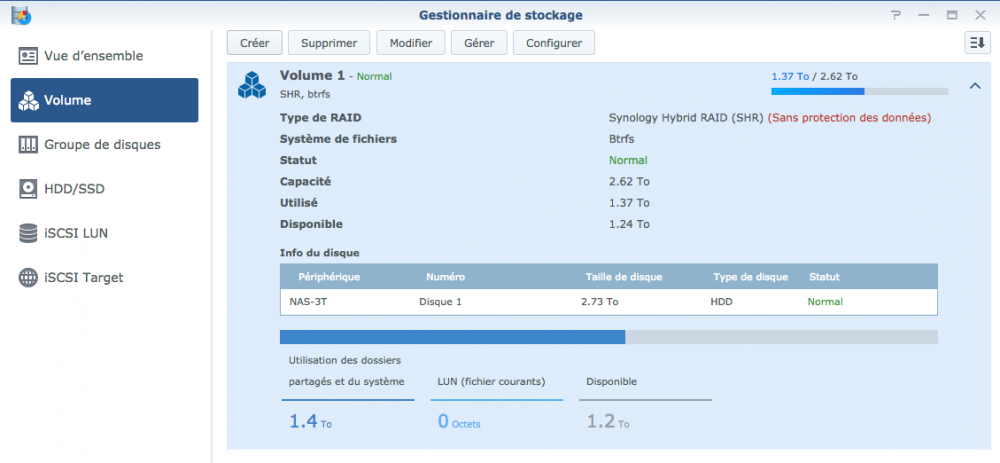The width and height of the screenshot is (1000, 463).
Task: Click the blue Volume 1 cubes icon
Action: pos(252,84)
